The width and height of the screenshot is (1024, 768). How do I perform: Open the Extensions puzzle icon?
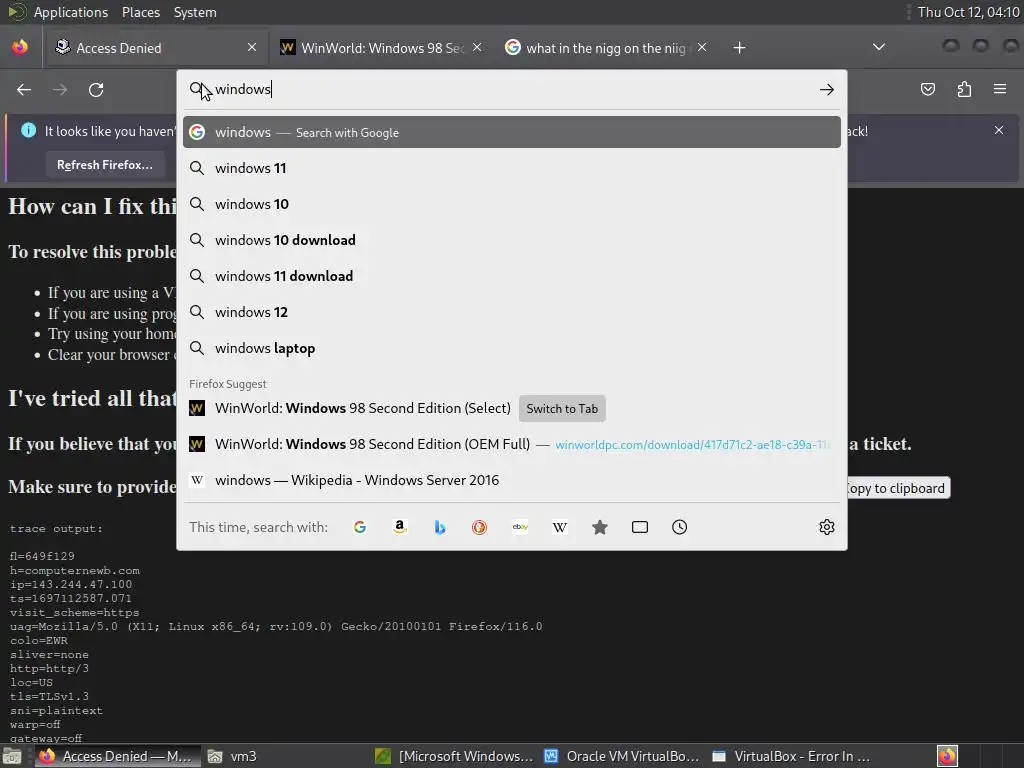964,89
